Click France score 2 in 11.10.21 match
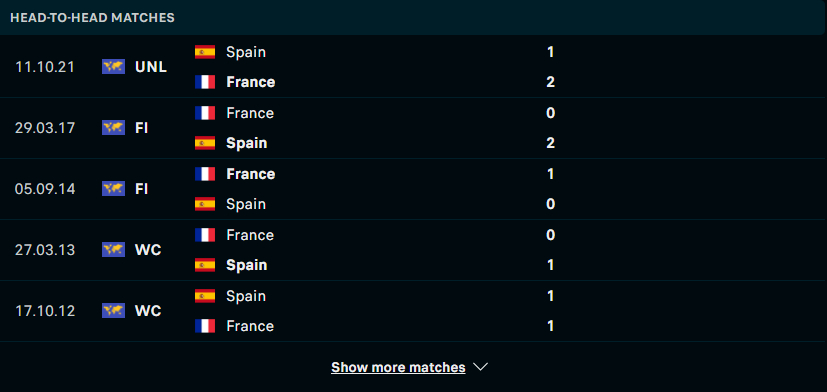This screenshot has width=827, height=392. click(x=551, y=82)
